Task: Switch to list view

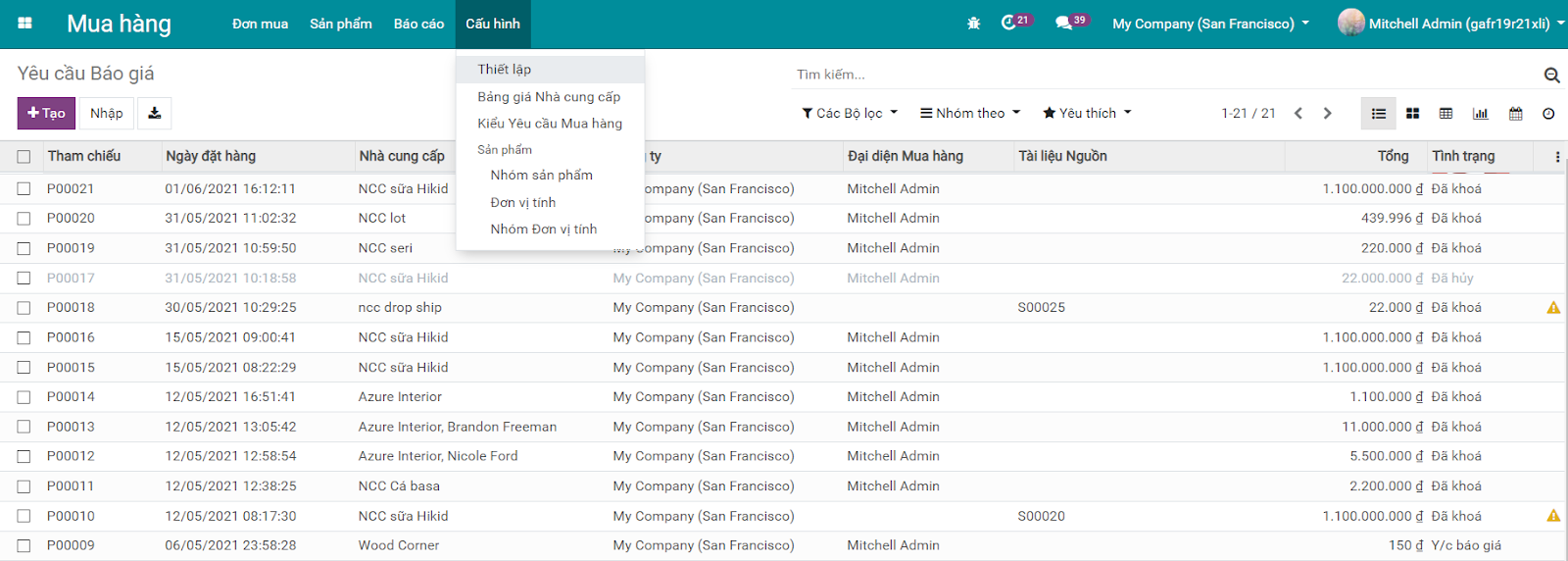Action: click(x=1379, y=114)
